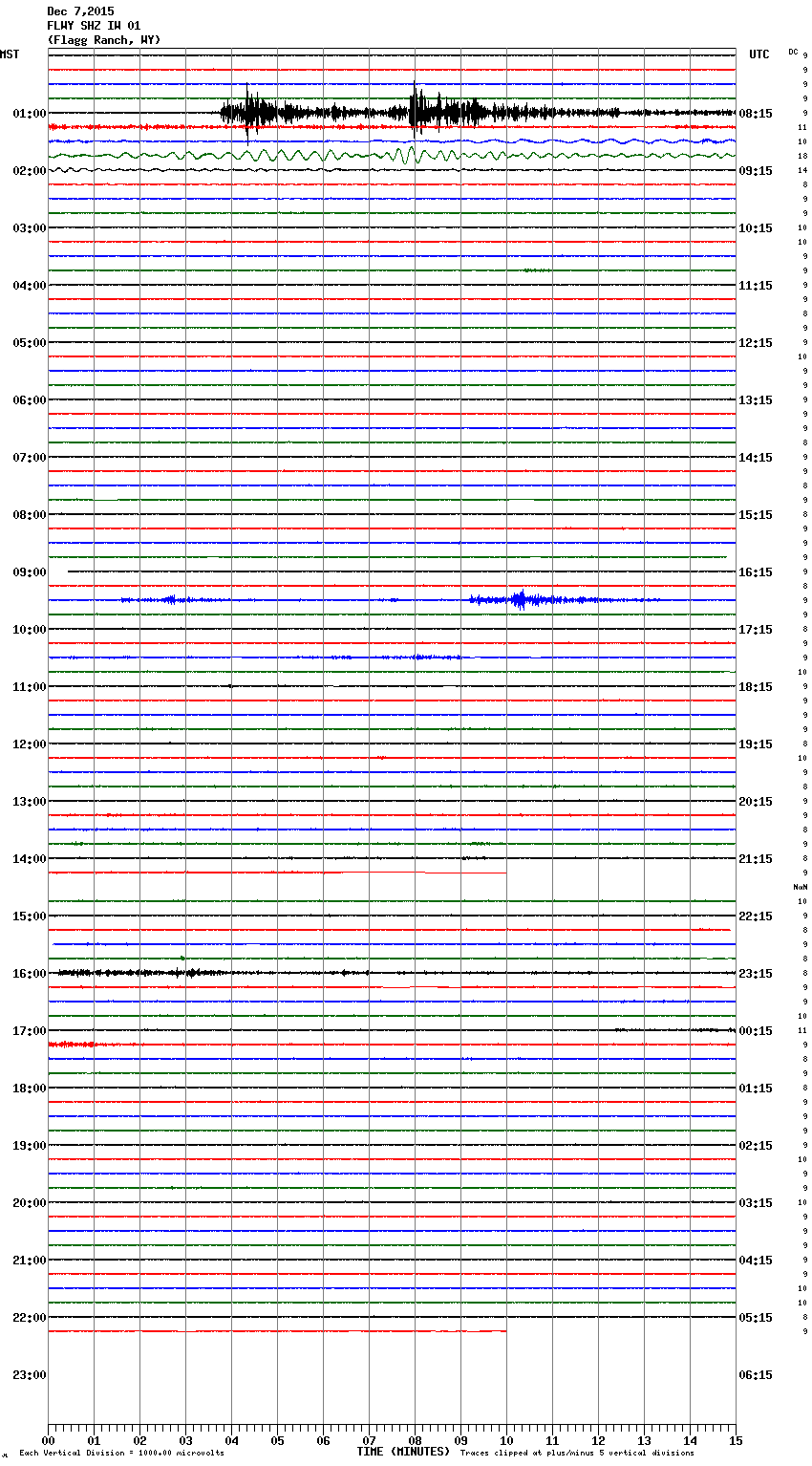
Task: Select the '19:00' MST time label
Action: tap(29, 1146)
